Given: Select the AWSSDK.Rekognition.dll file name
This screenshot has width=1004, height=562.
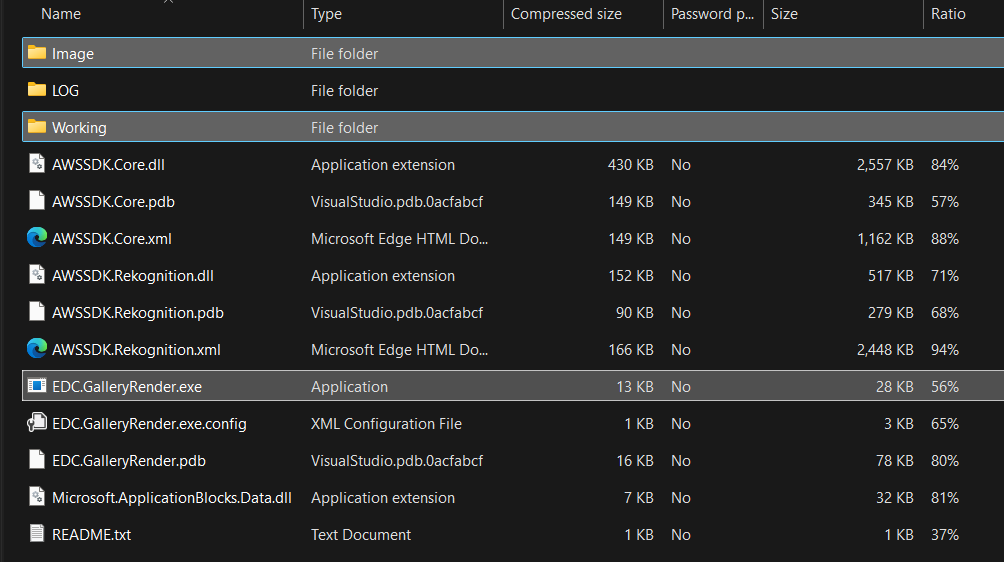Looking at the screenshot, I should tap(133, 276).
